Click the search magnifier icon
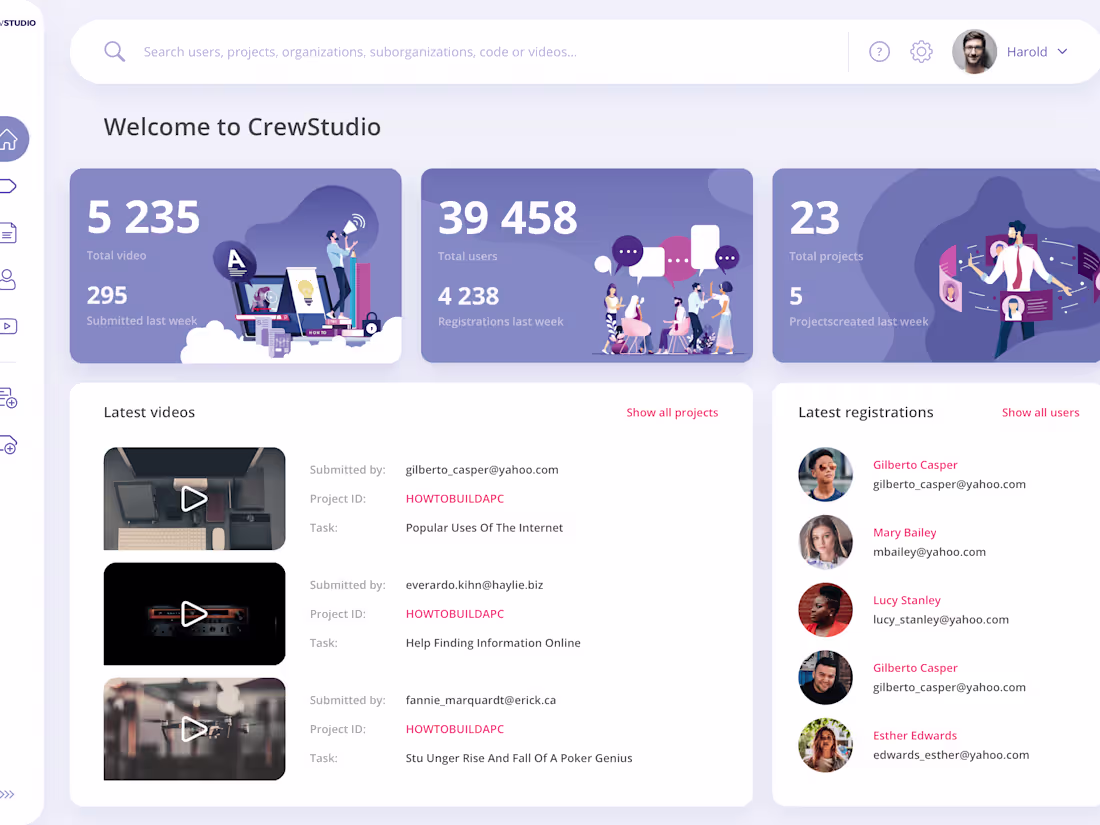The image size is (1100, 825). click(114, 51)
